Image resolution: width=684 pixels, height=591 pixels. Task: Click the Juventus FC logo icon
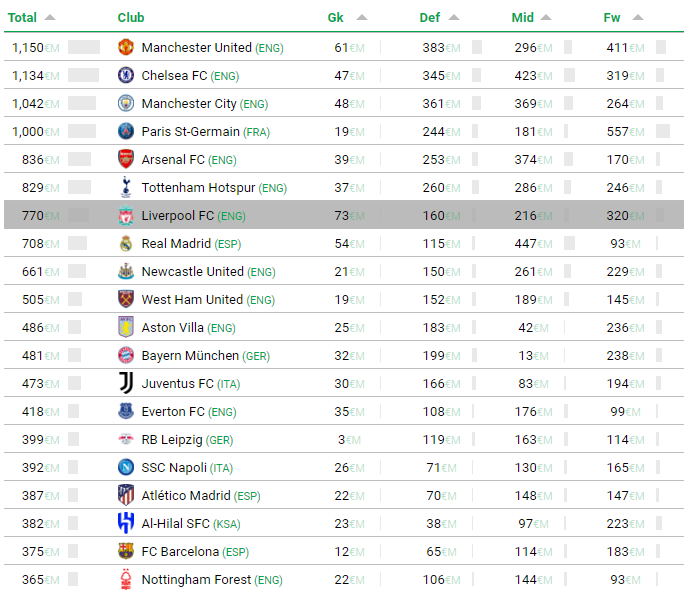click(126, 383)
